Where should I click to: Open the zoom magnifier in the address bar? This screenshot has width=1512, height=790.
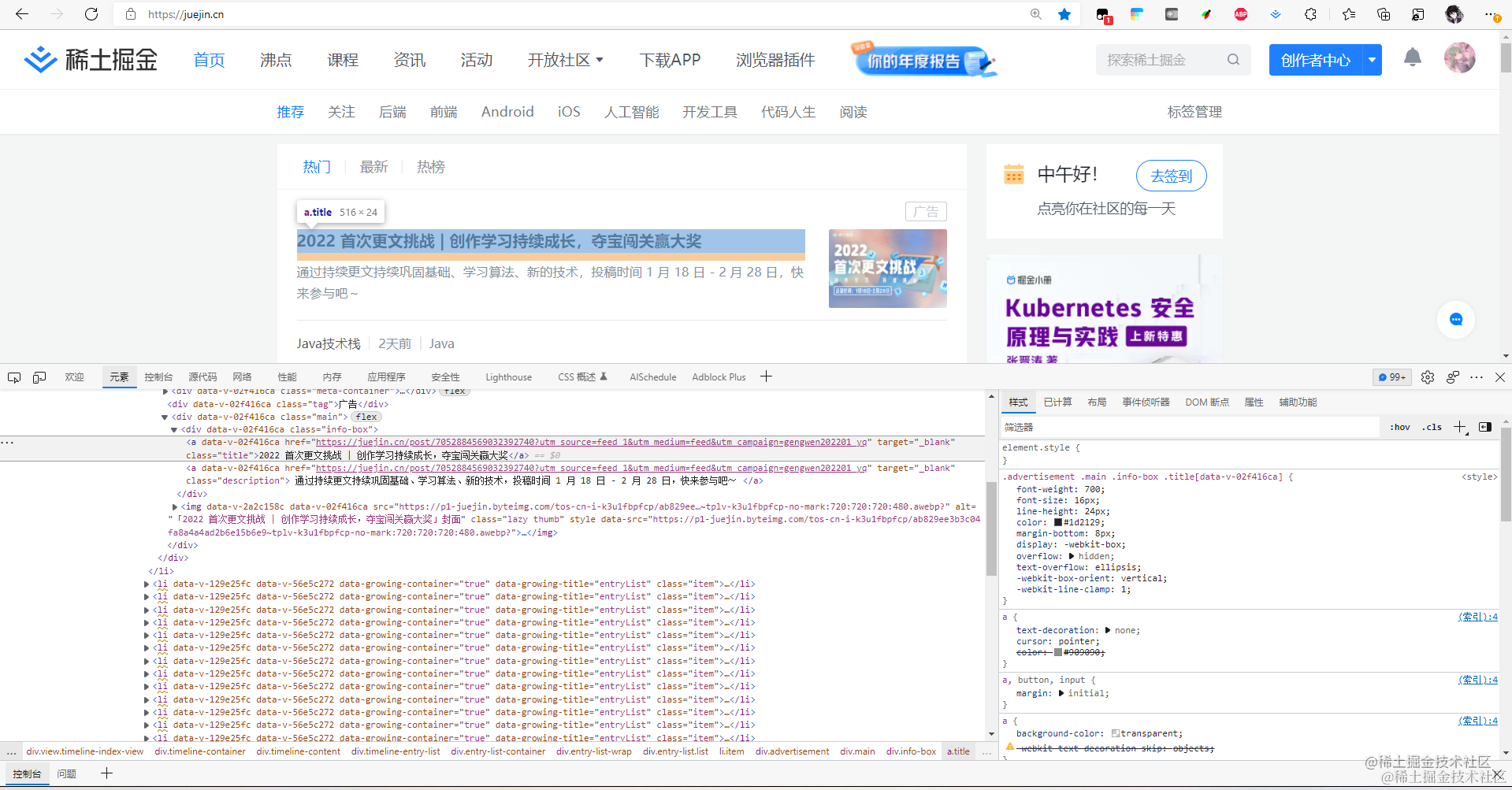(x=1035, y=14)
